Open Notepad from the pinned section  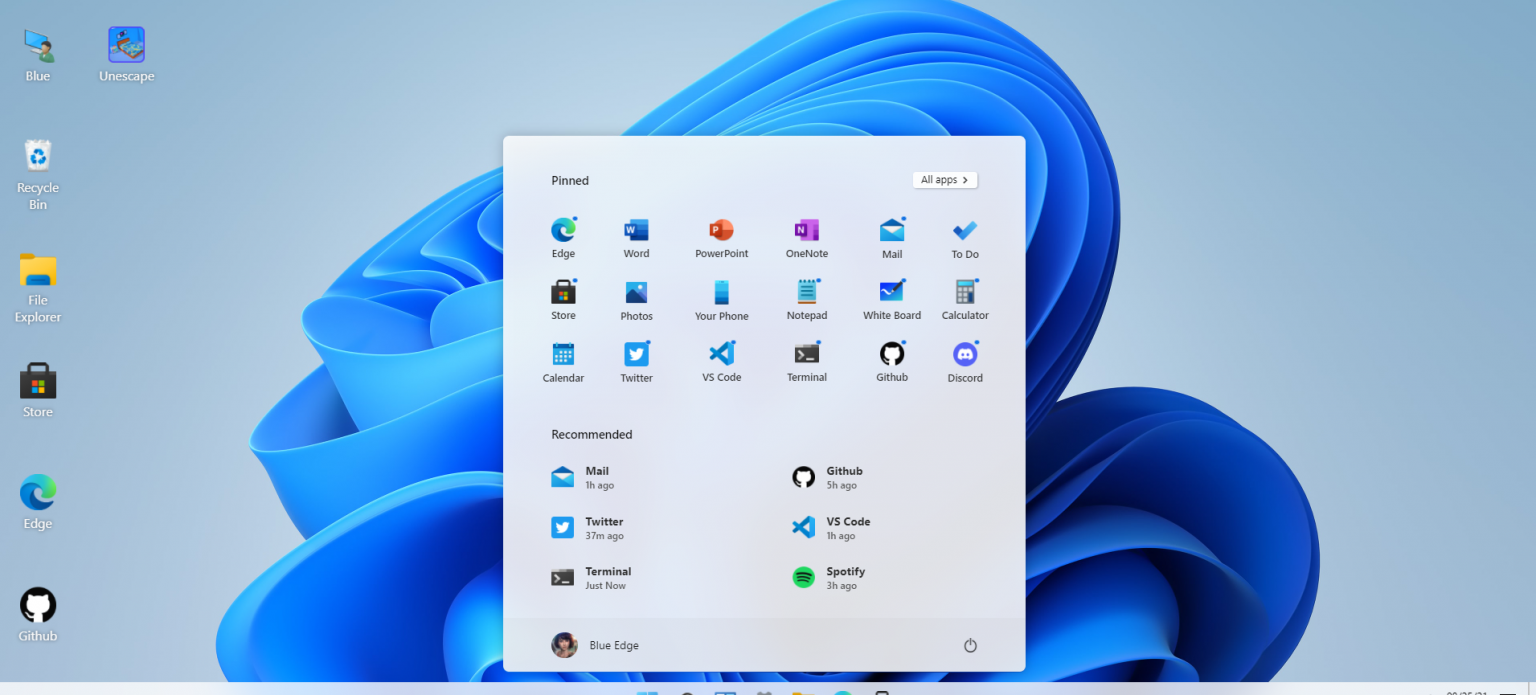point(806,292)
